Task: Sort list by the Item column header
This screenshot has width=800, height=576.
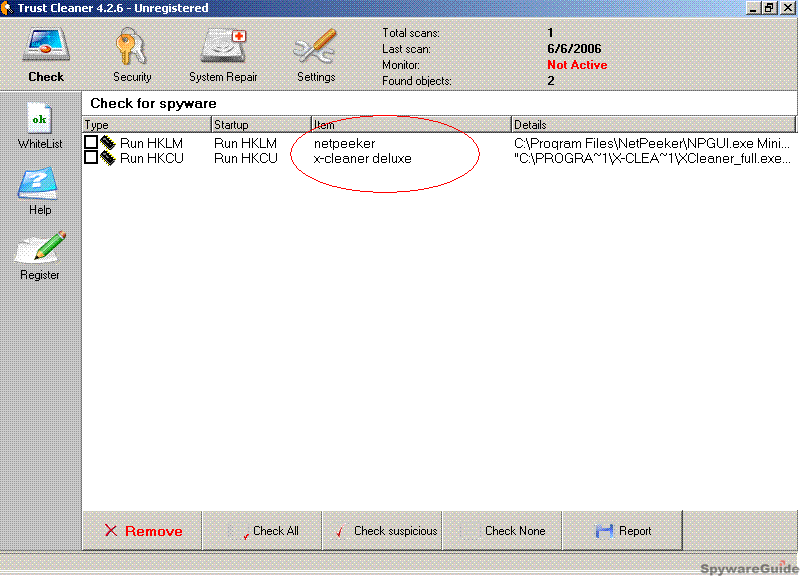Action: coord(411,124)
